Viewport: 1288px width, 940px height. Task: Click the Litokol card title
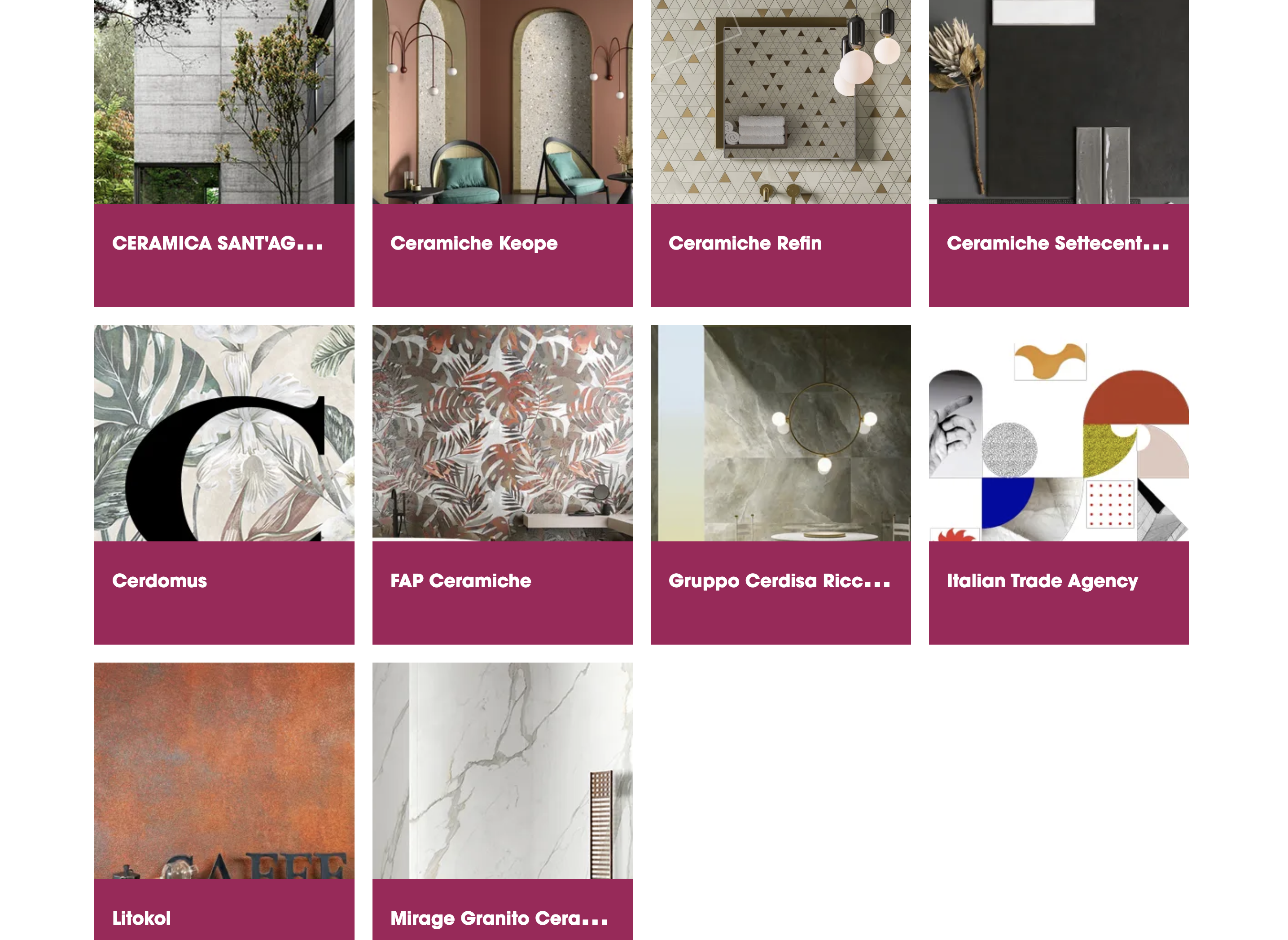141,918
